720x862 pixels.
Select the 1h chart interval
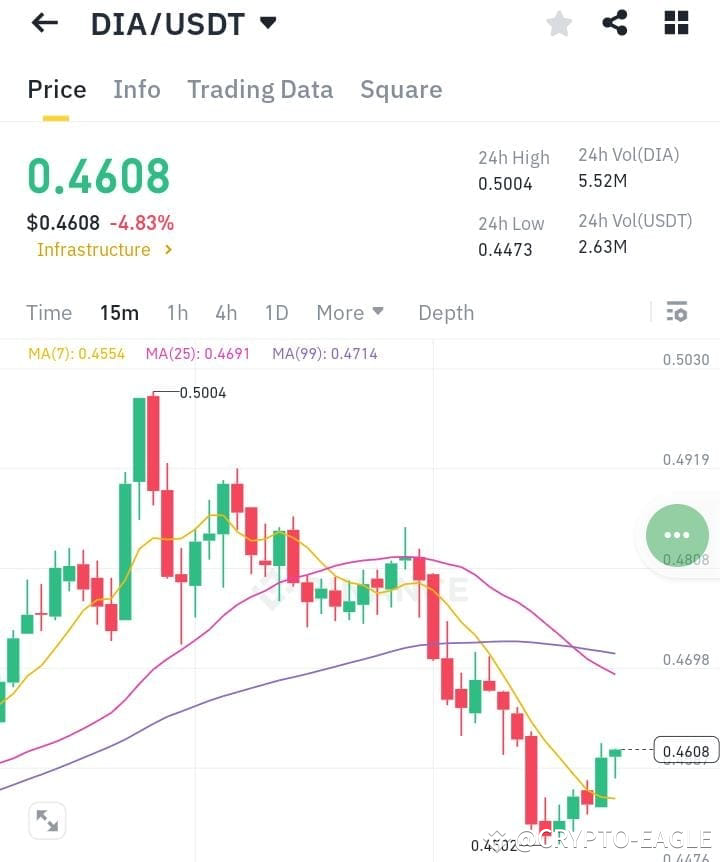click(x=177, y=312)
